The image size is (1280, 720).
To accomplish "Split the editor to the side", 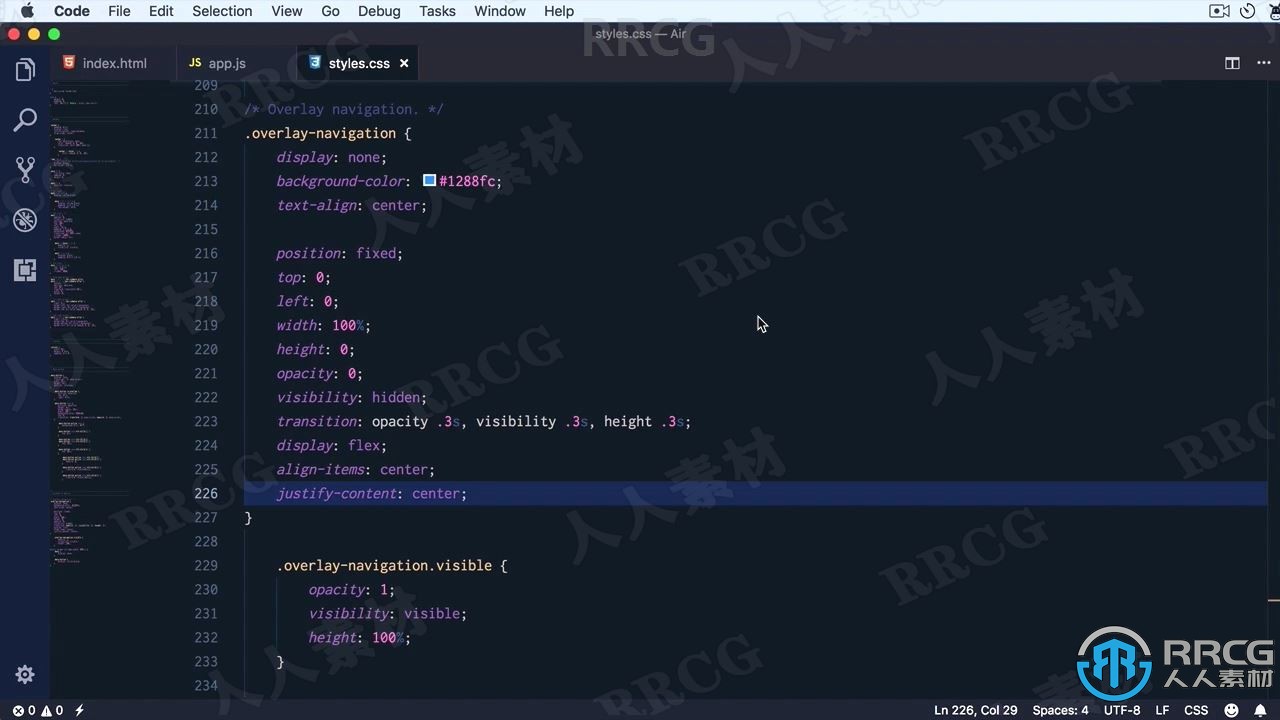I will [1232, 63].
